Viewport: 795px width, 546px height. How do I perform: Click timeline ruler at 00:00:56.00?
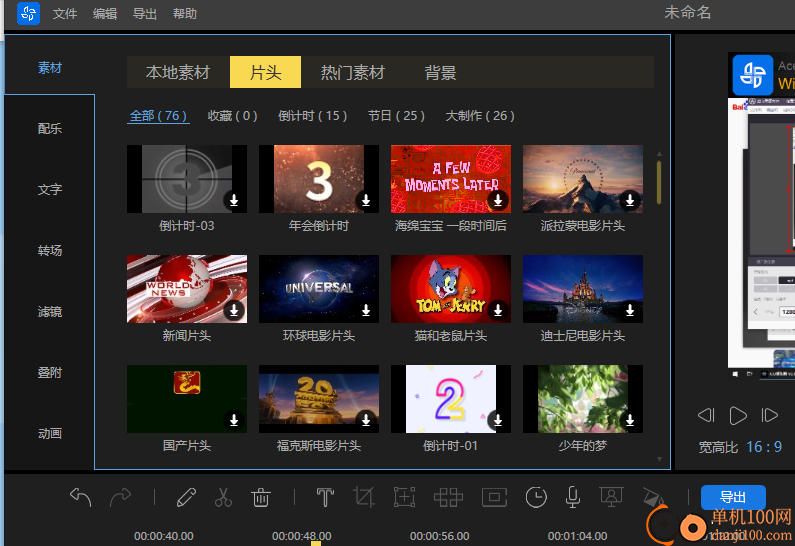[439, 536]
